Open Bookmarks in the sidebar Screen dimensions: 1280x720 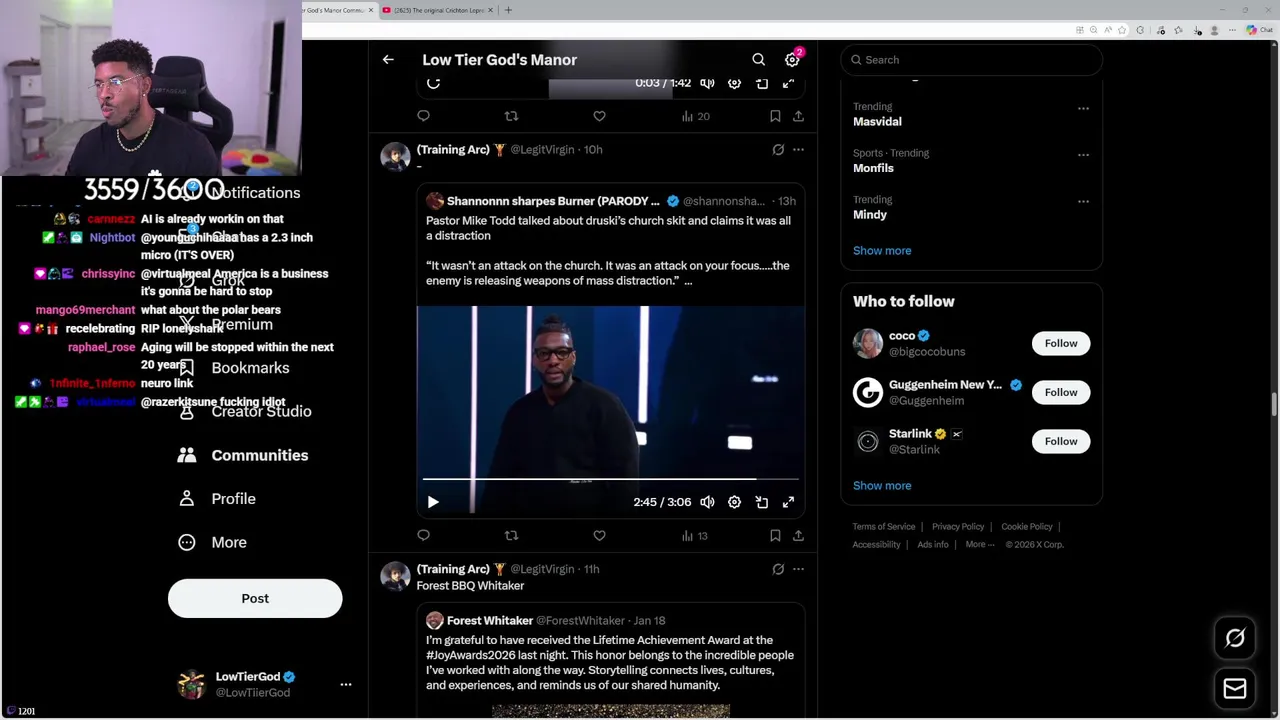[250, 368]
